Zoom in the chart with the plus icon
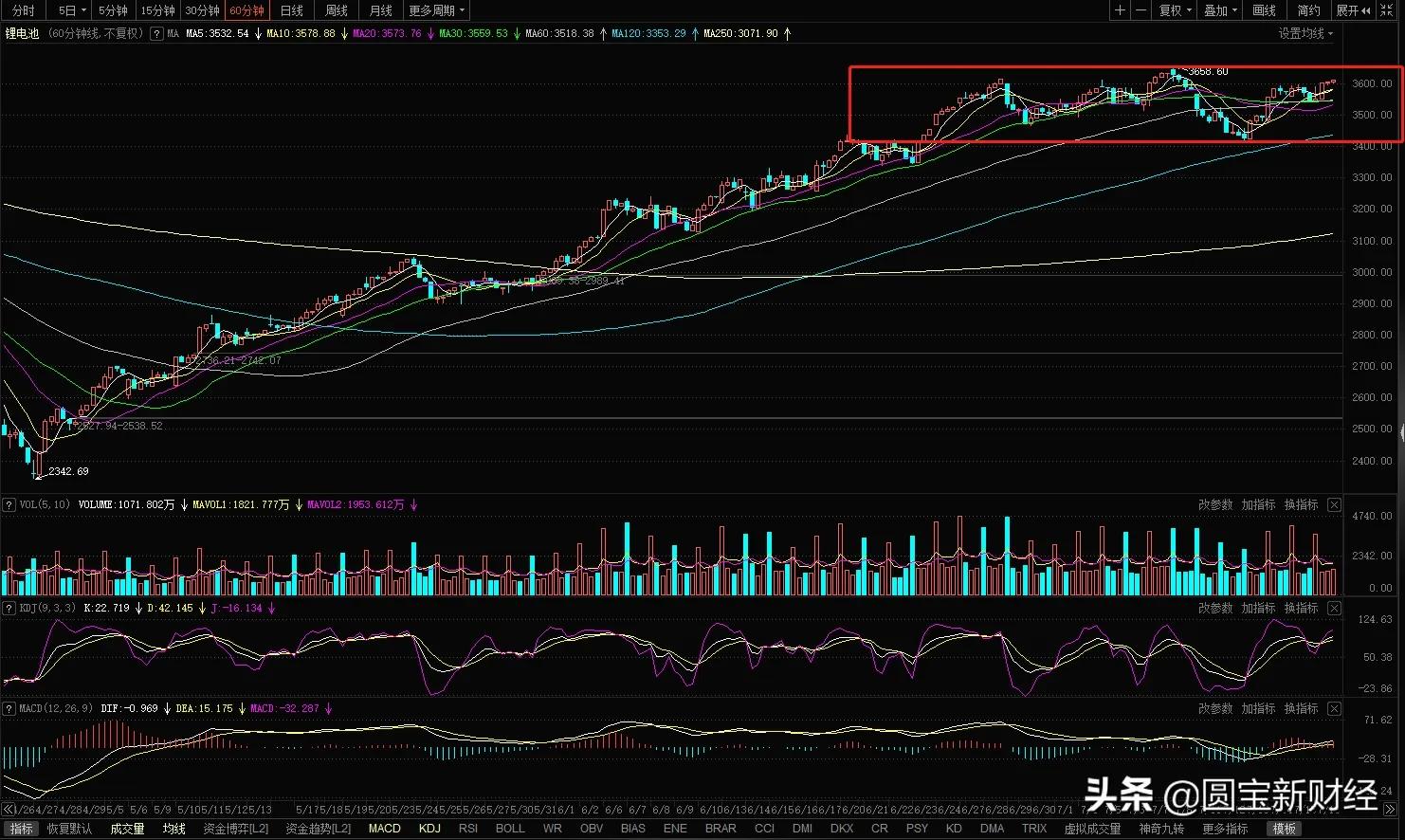1405x840 pixels. (x=1120, y=10)
